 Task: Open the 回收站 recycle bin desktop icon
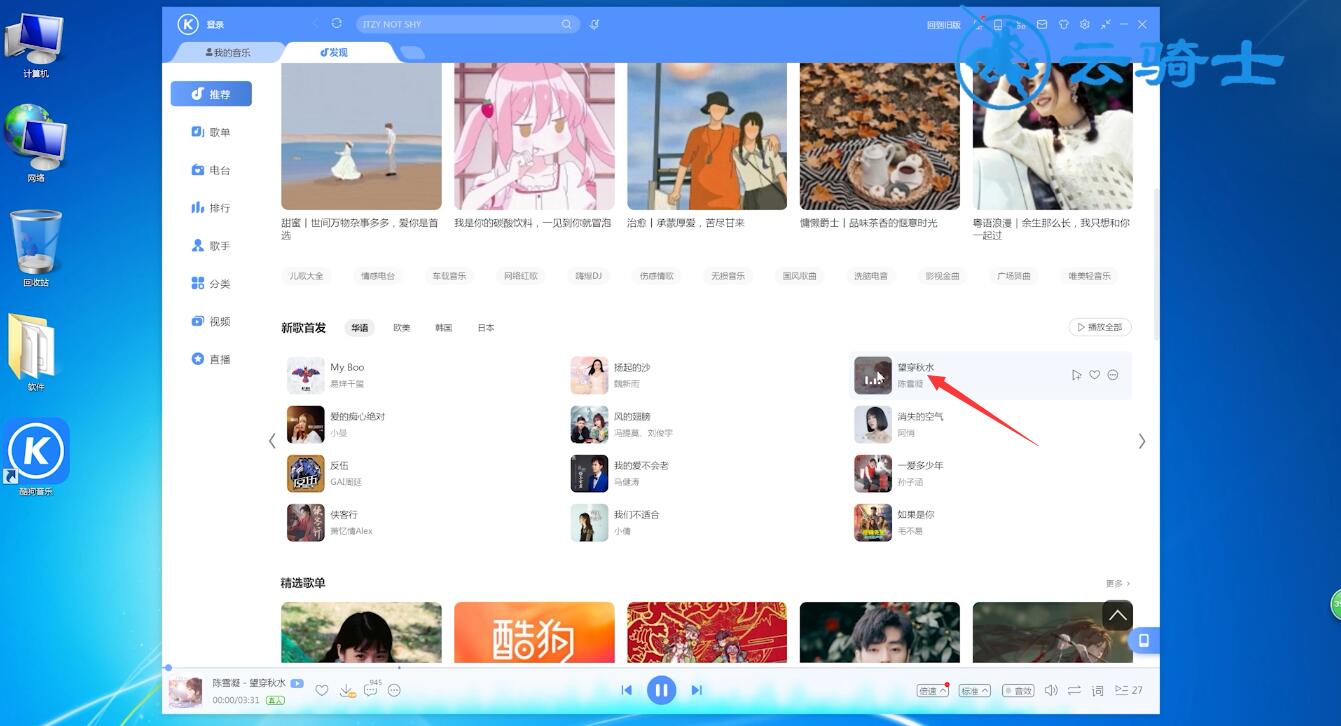click(x=36, y=250)
